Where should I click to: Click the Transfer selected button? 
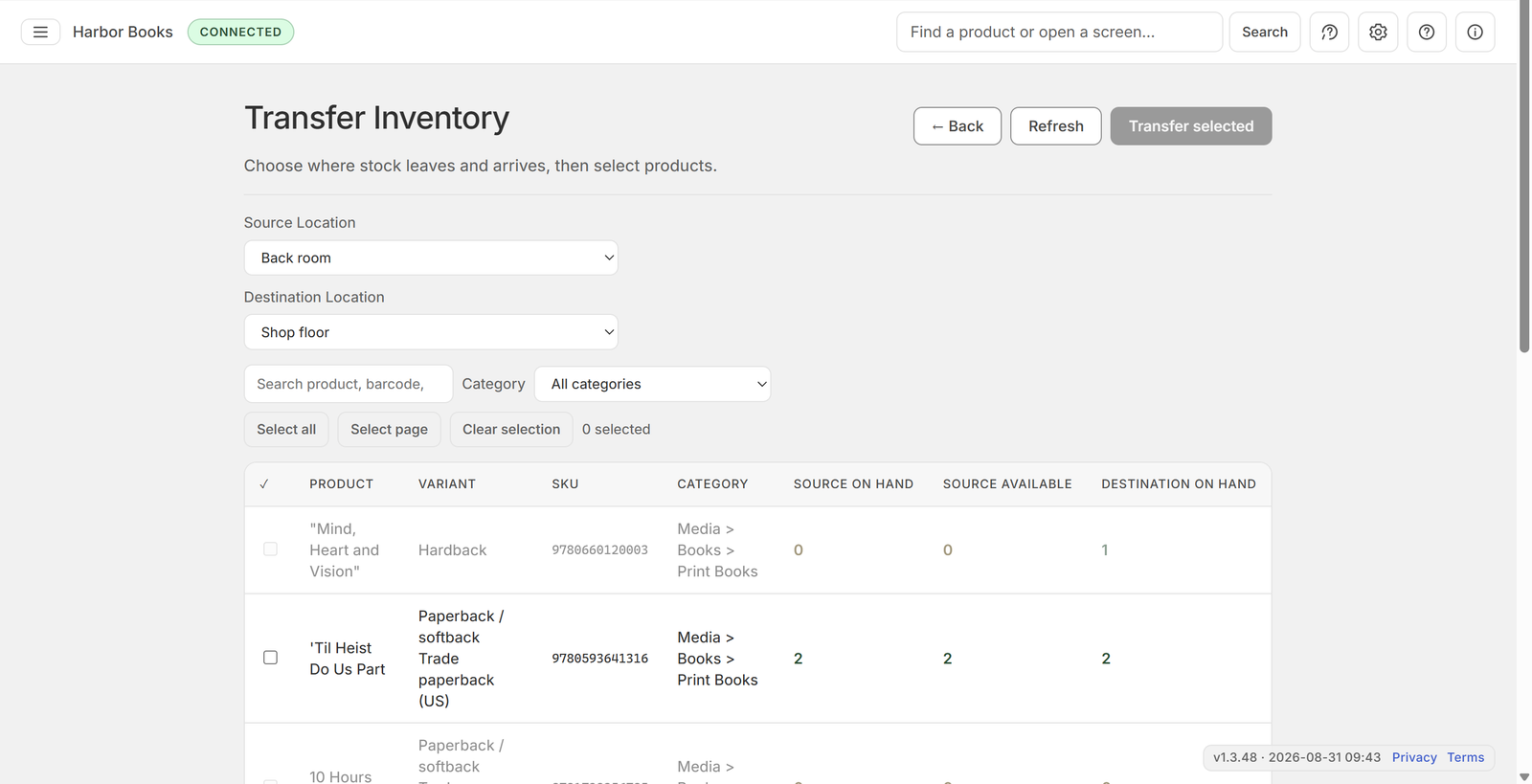(1190, 126)
